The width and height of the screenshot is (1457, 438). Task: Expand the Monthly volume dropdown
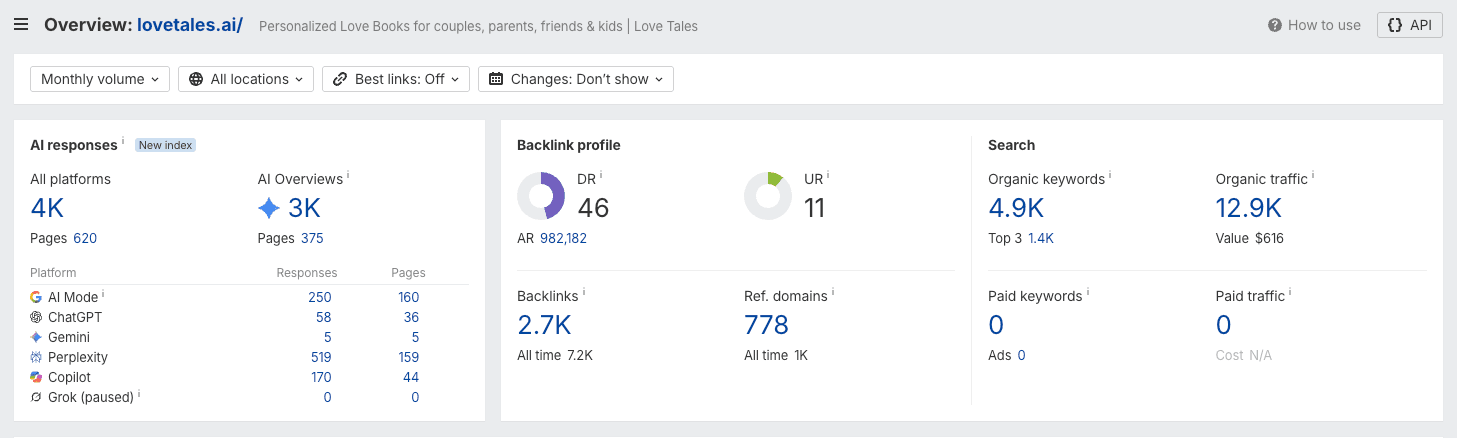pos(100,79)
